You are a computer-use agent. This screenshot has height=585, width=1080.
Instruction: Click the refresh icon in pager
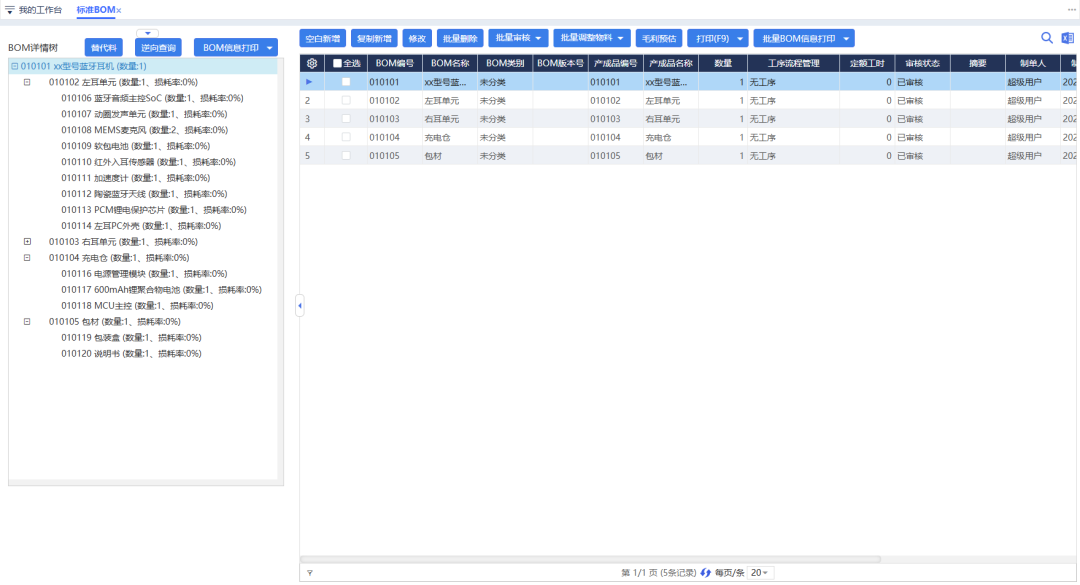(705, 573)
